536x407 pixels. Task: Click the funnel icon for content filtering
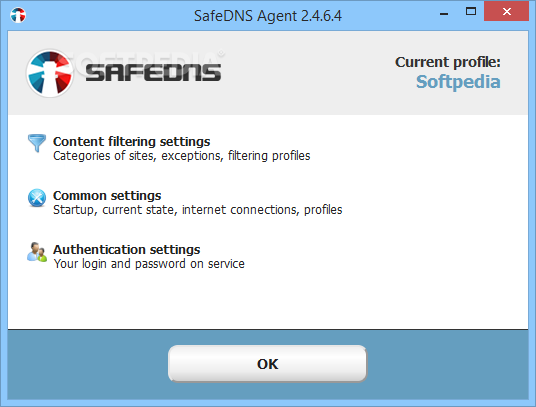[x=37, y=143]
